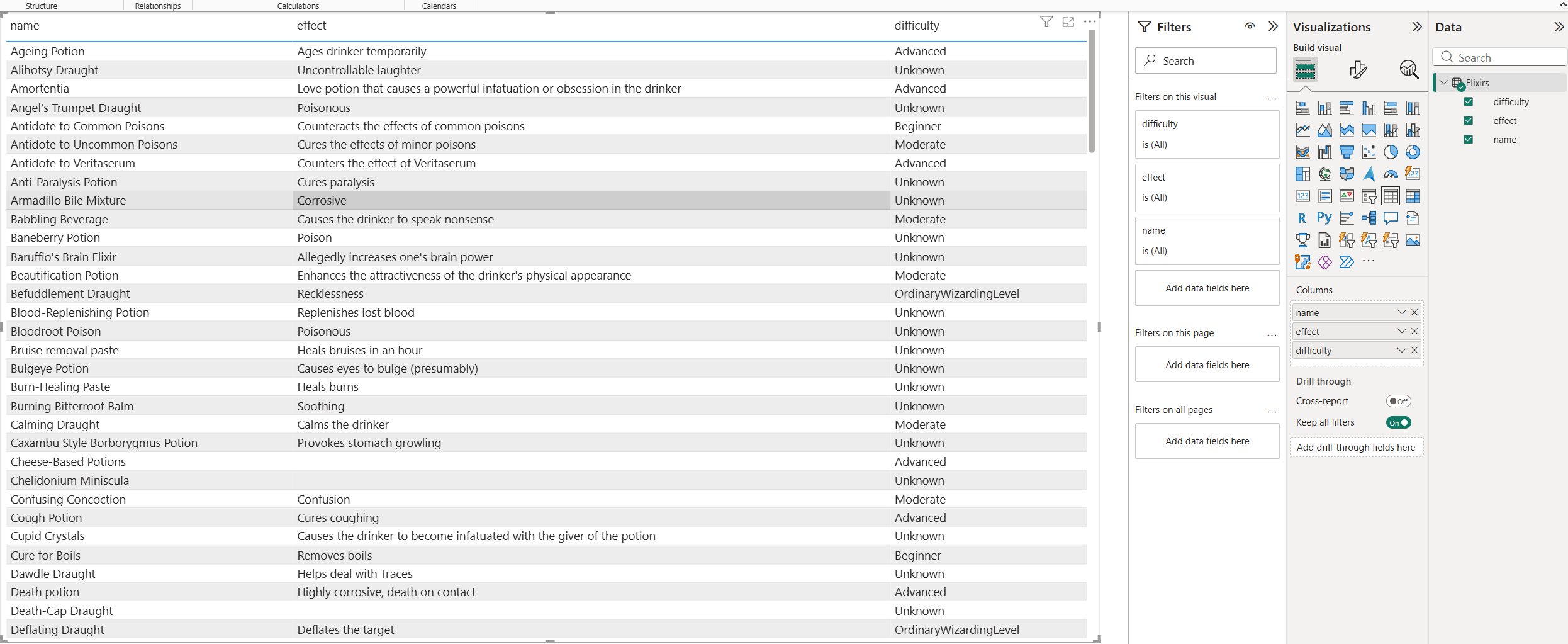Select the funnel chart visualization
Viewport: 1568px width, 644px height.
(x=1347, y=152)
